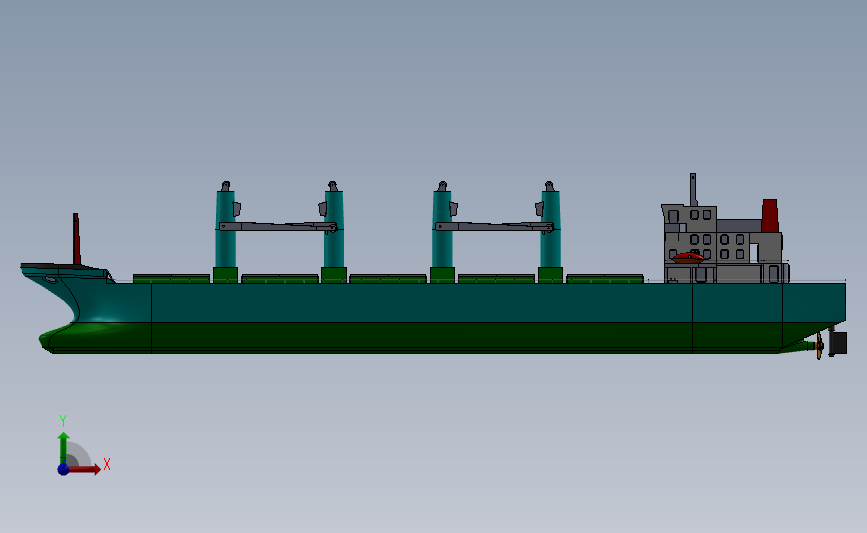Select the hatch cover closest to the bow

171,279
